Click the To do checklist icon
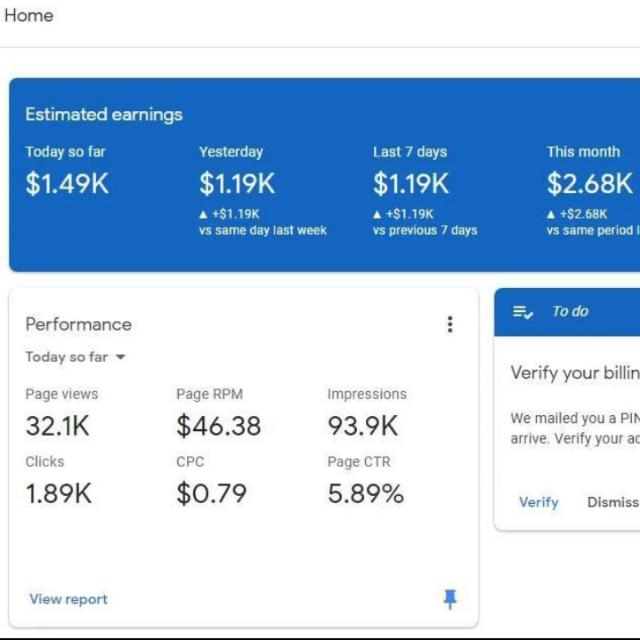This screenshot has width=640, height=640. coord(523,312)
